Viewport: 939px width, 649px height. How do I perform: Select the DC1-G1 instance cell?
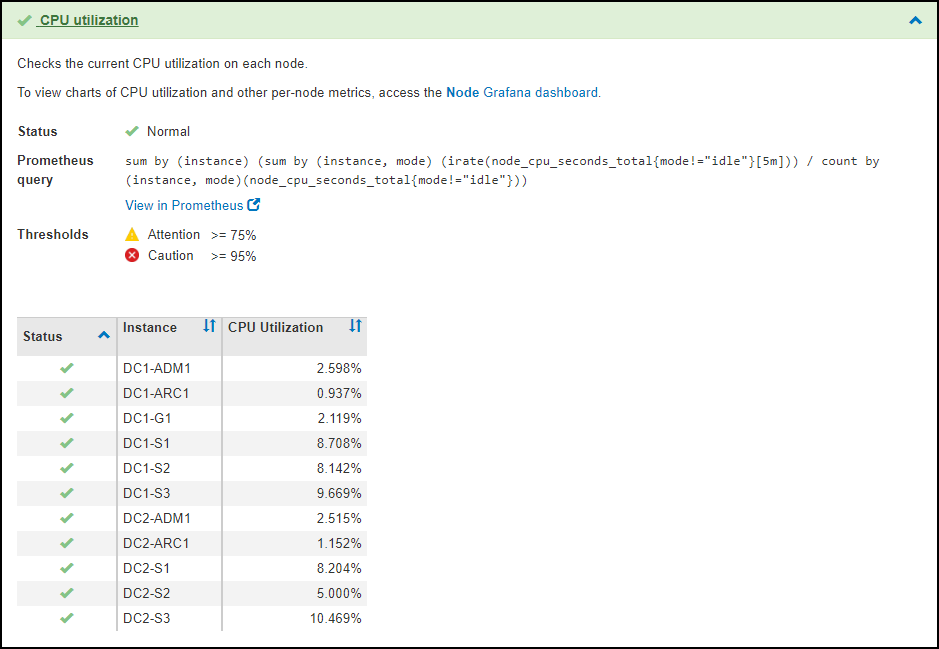click(147, 418)
